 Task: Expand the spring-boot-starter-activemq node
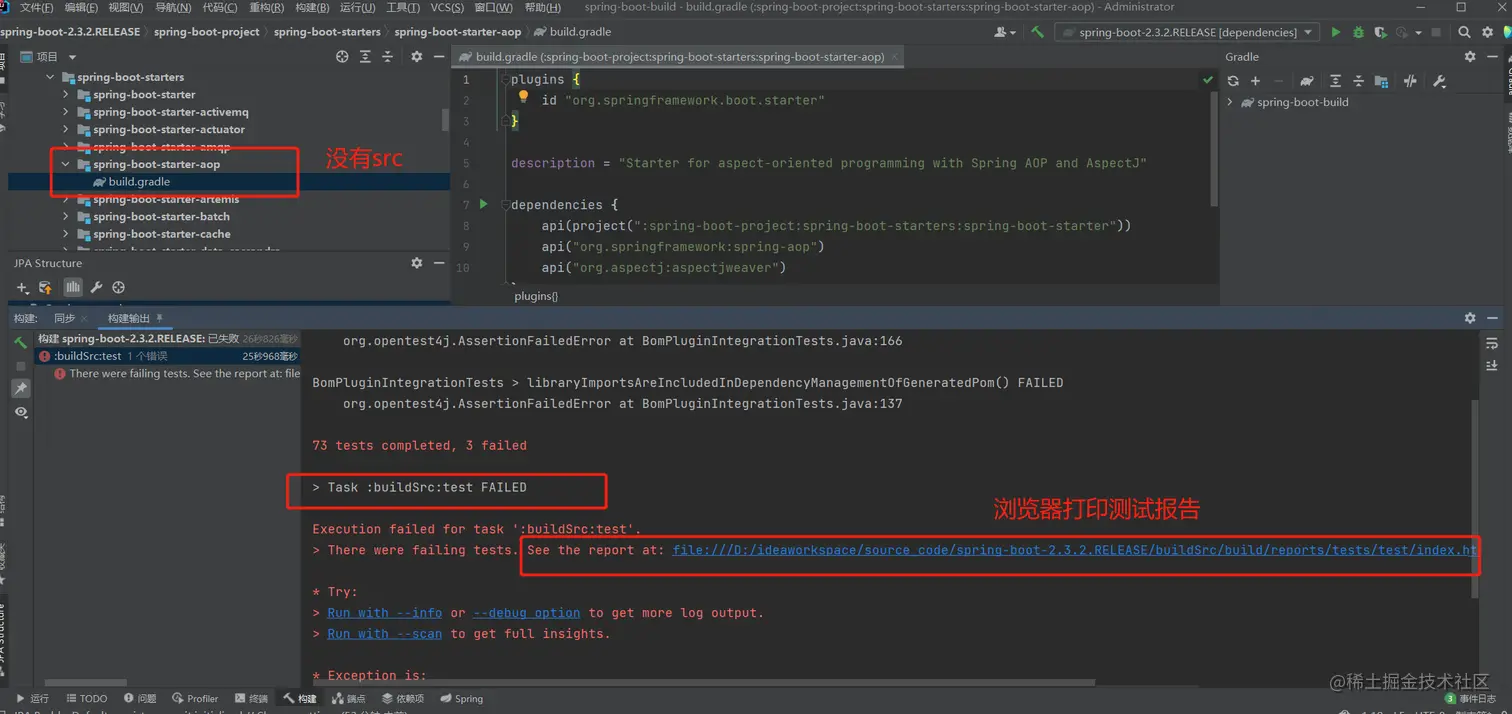coord(66,112)
